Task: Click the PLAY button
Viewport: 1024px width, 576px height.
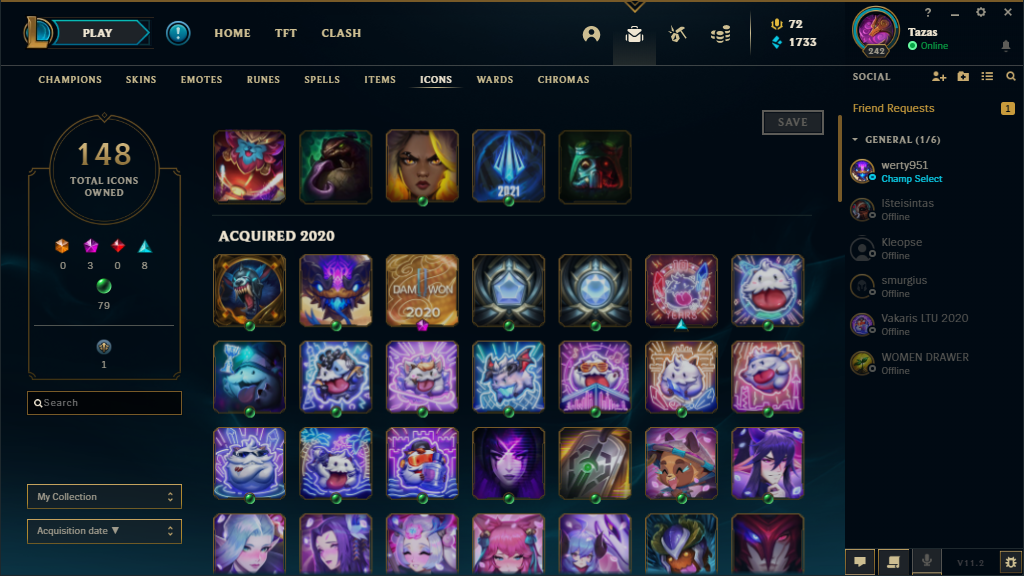Action: tap(98, 33)
